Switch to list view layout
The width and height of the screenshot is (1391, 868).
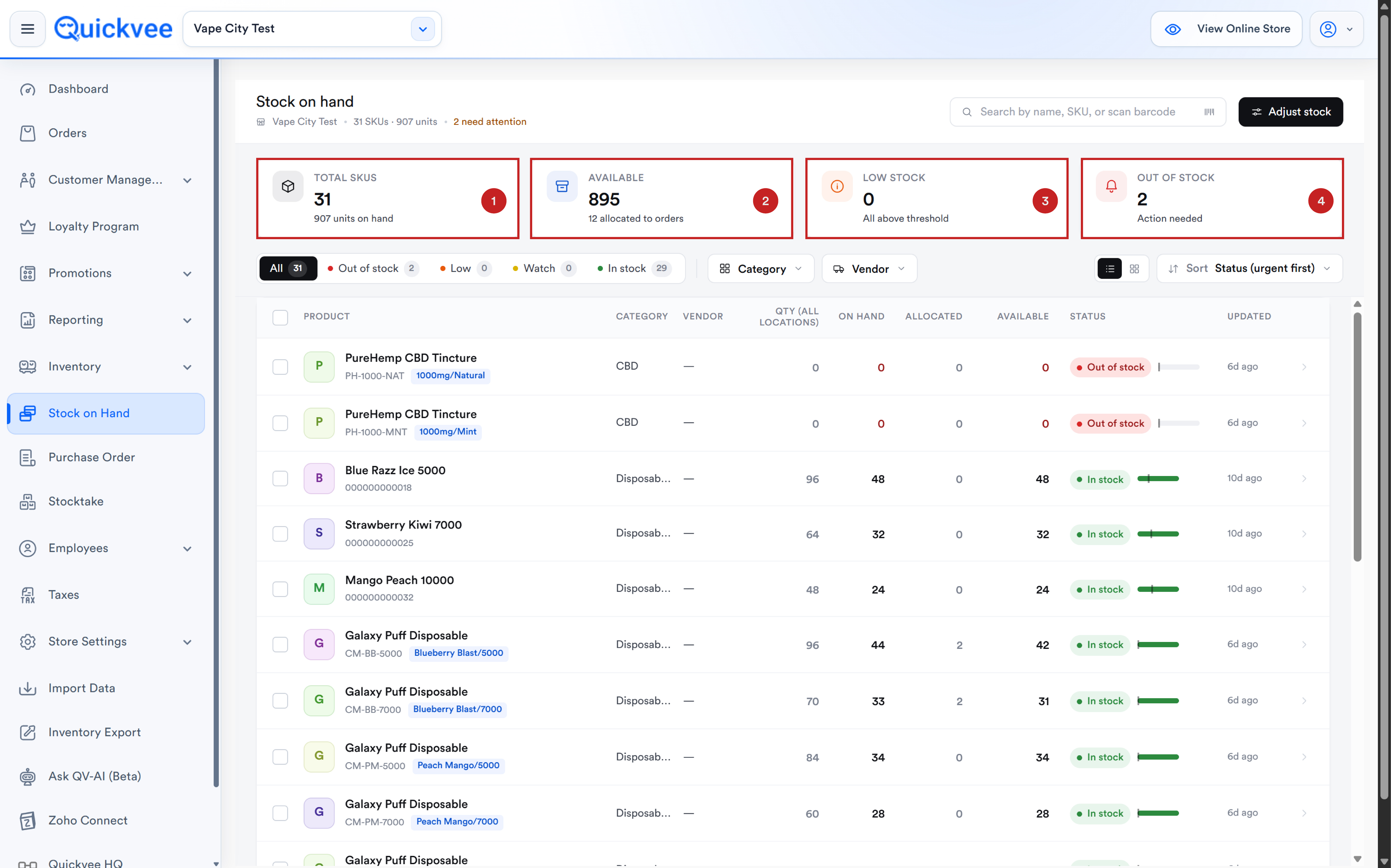coord(1110,269)
